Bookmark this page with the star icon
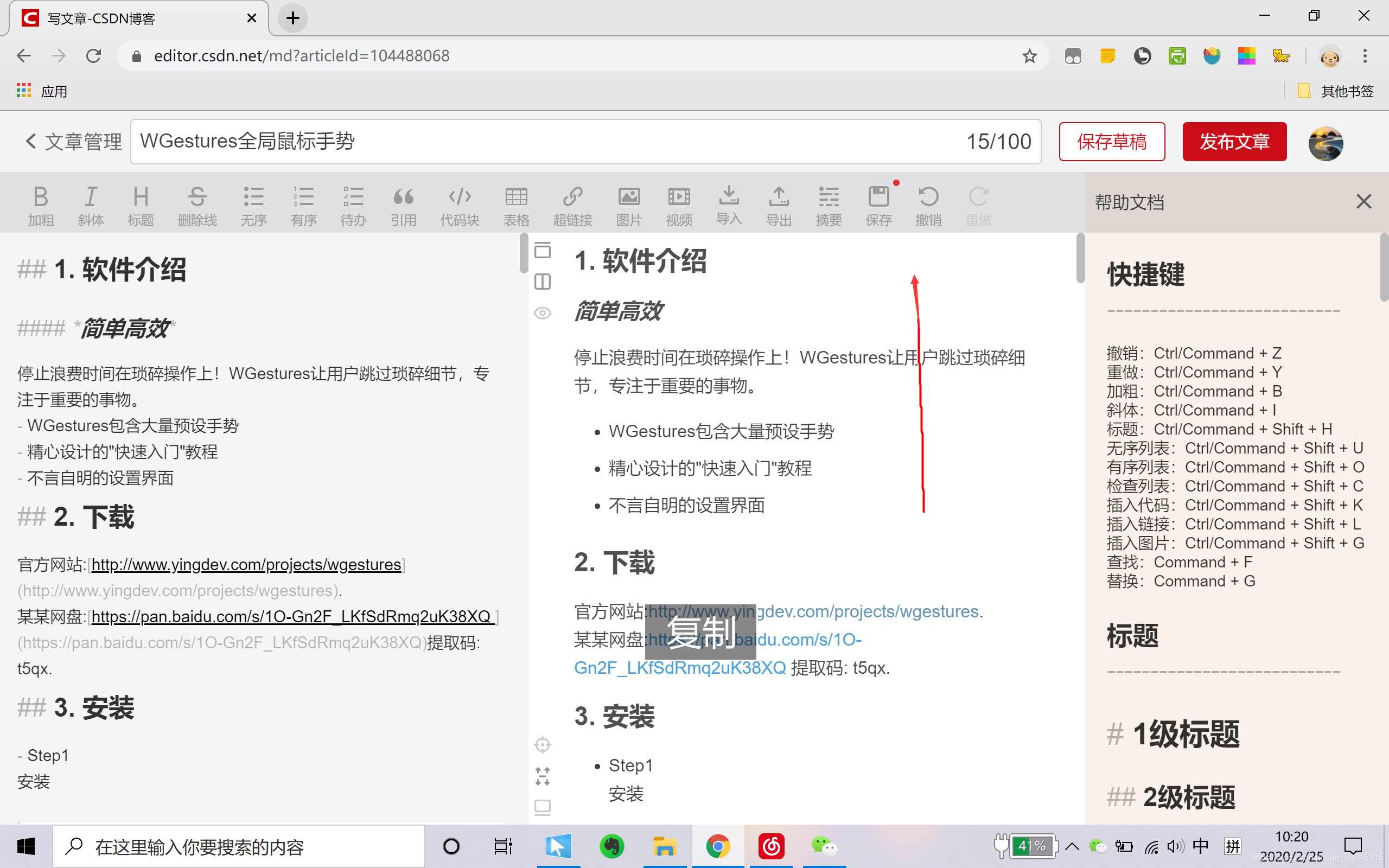 pos(1029,56)
